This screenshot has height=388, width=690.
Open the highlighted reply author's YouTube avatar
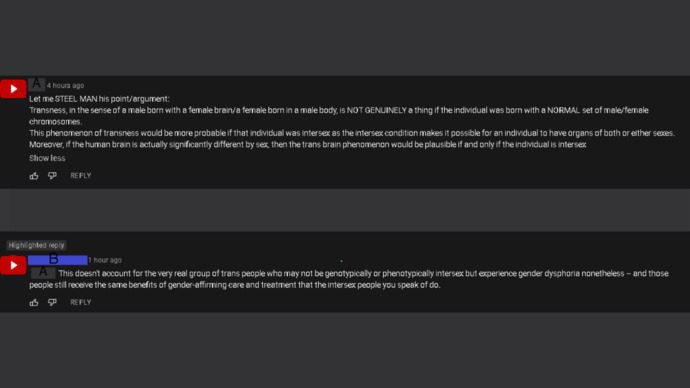[13, 265]
